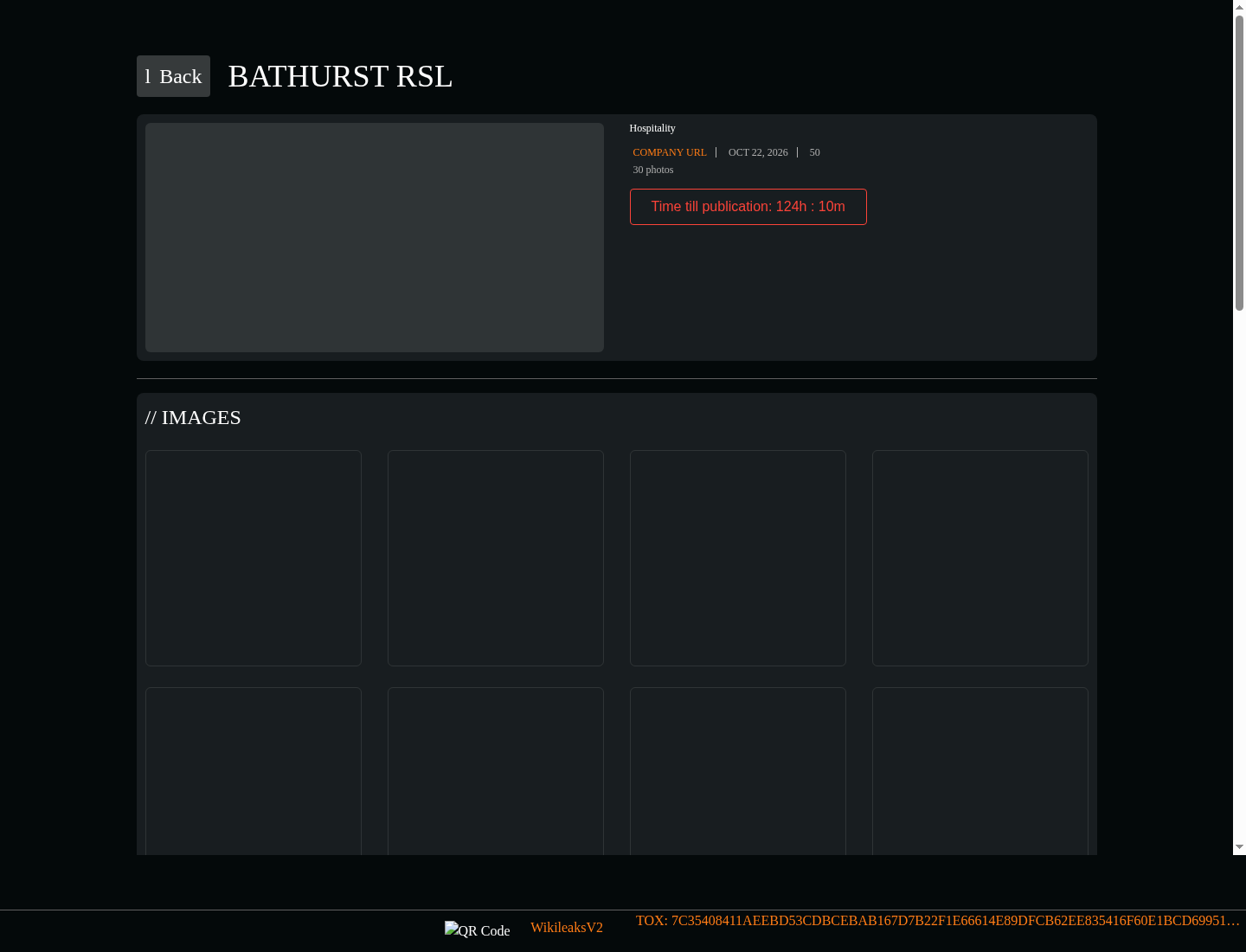Screen dimensions: 1246x952
Task: Click the value 50 next to date
Action: point(814,152)
